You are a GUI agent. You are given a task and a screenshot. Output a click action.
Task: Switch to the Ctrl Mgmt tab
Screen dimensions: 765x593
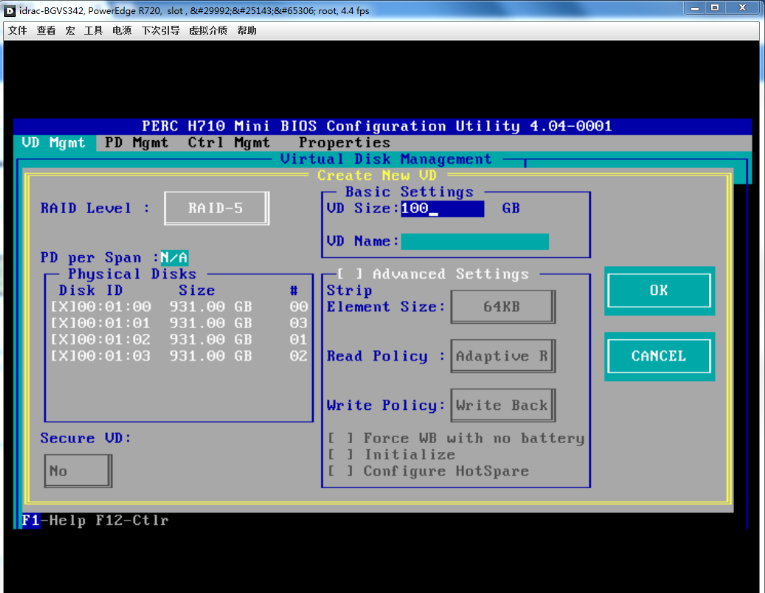229,143
